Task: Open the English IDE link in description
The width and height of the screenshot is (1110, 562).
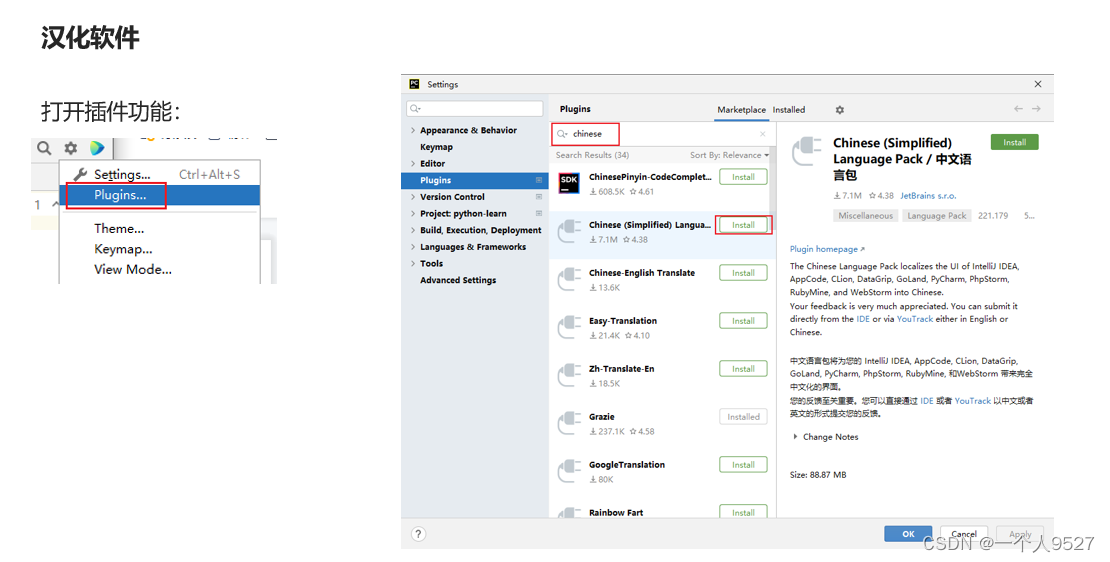Action: [863, 319]
